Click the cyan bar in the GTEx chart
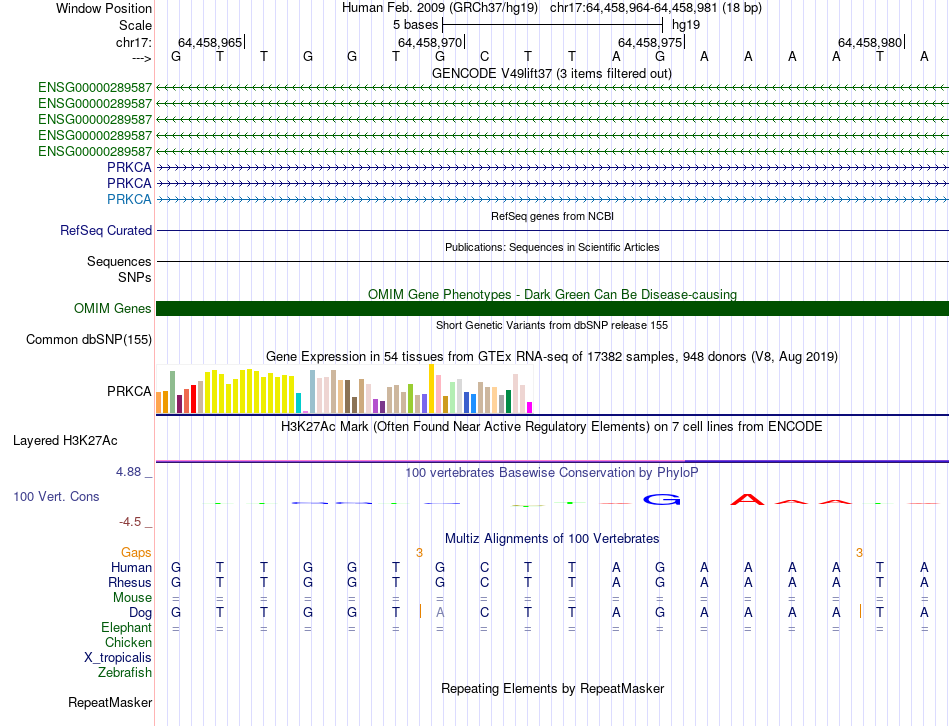 (298, 403)
